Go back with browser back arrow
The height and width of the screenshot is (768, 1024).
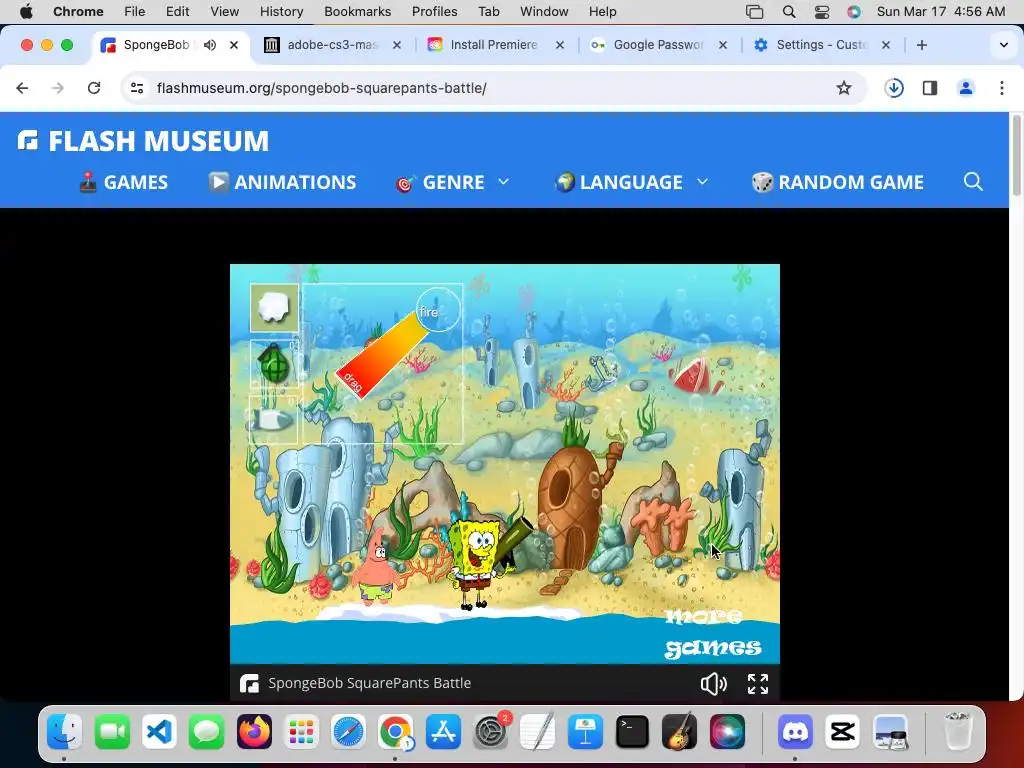pos(22,88)
